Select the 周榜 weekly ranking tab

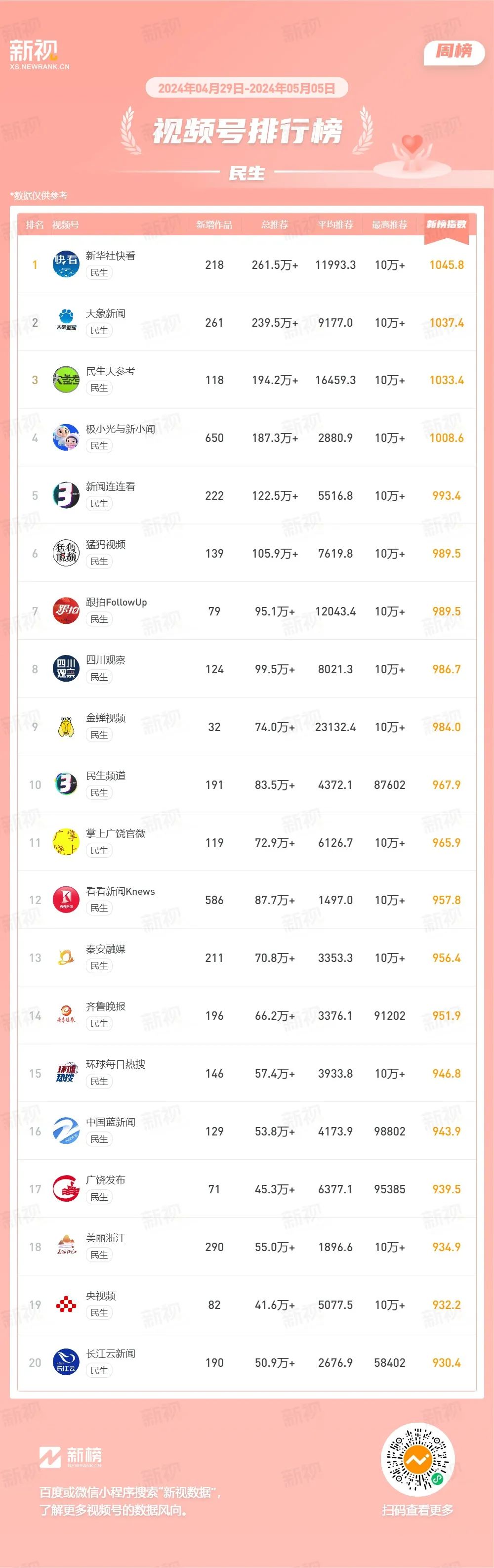[x=454, y=51]
